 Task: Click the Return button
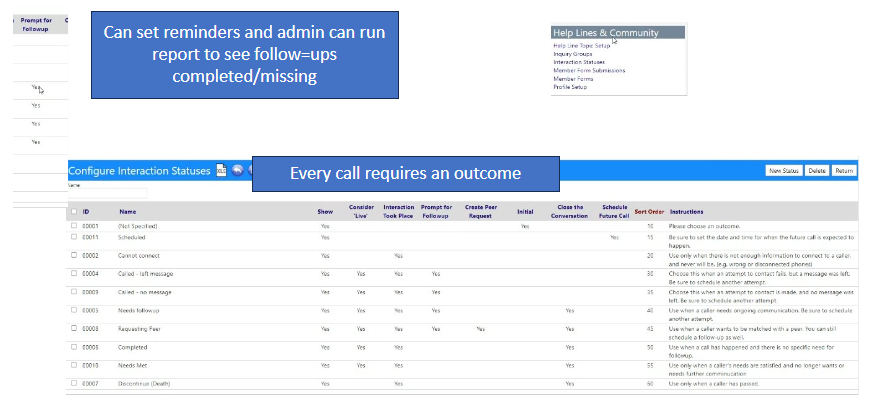pyautogui.click(x=843, y=171)
